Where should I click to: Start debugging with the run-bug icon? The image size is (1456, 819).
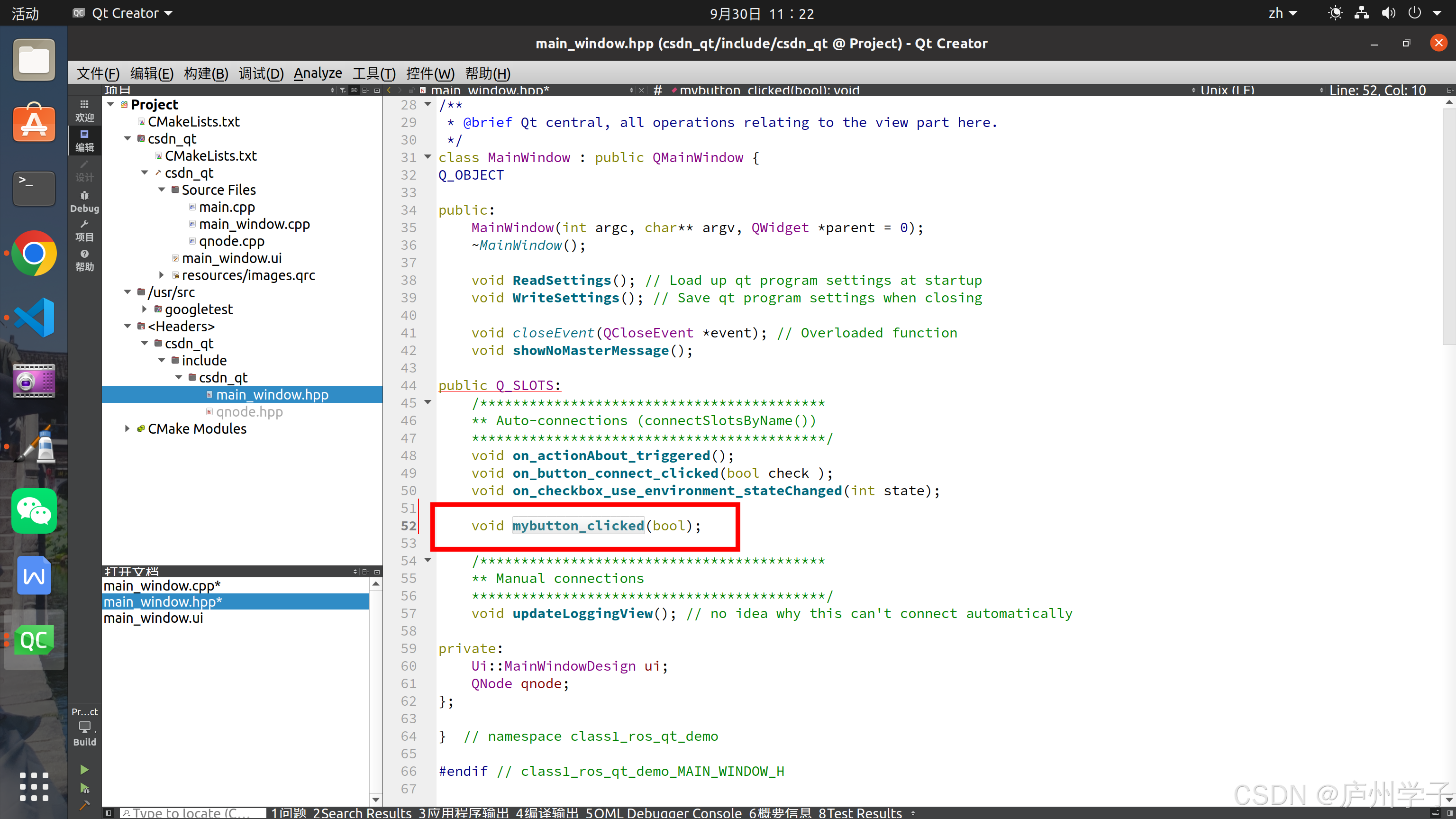click(x=84, y=789)
